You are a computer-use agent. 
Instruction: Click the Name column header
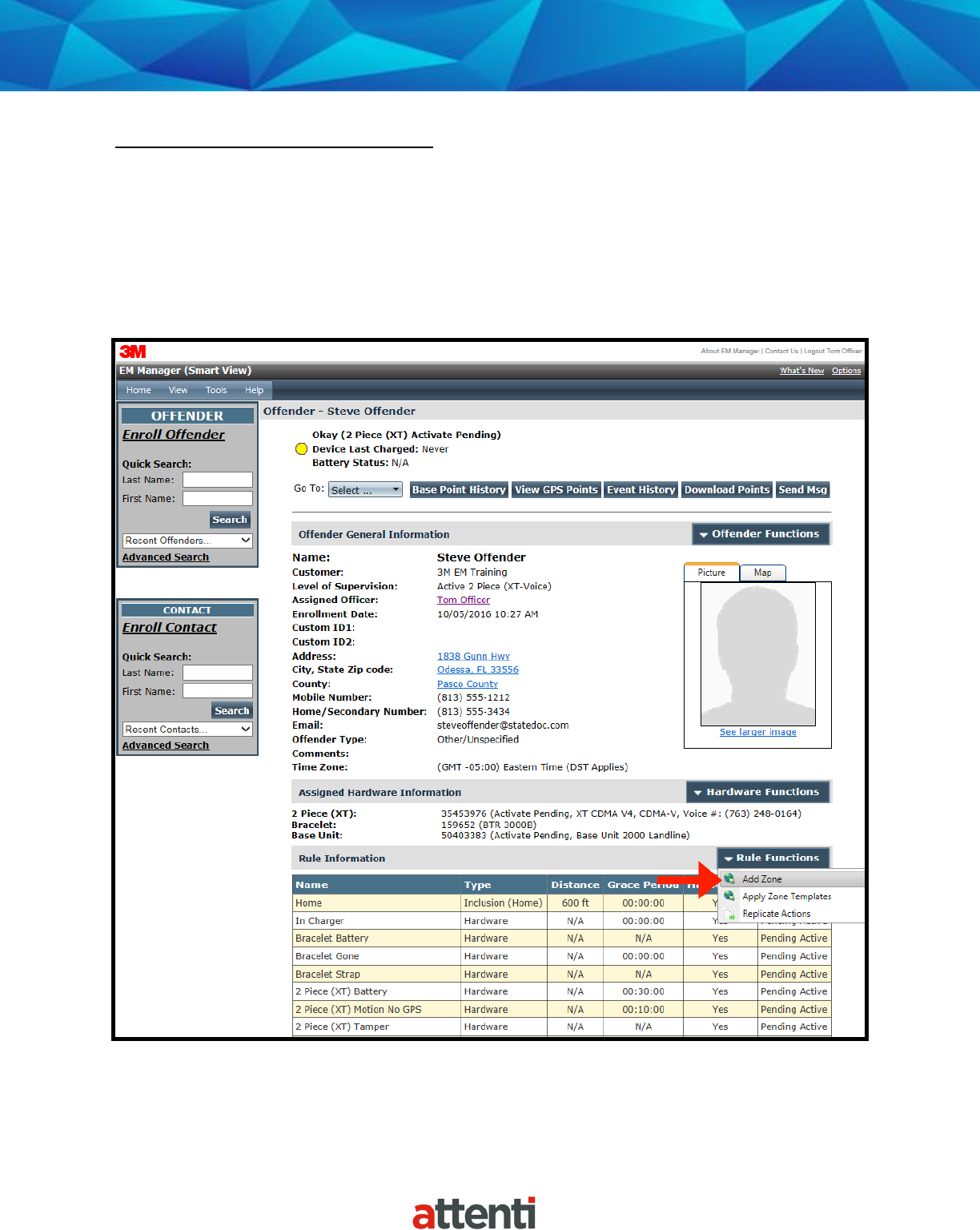376,885
